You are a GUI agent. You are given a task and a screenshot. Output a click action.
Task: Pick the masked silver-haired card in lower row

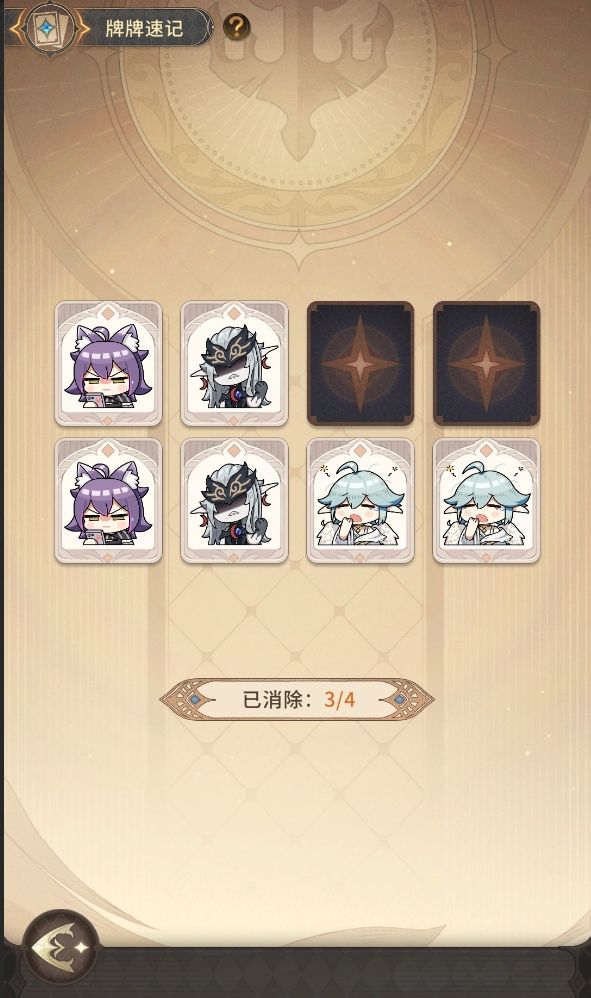tap(234, 500)
